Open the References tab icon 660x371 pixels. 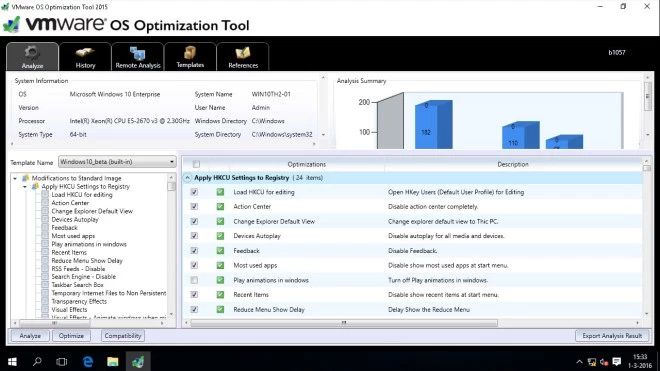point(243,53)
